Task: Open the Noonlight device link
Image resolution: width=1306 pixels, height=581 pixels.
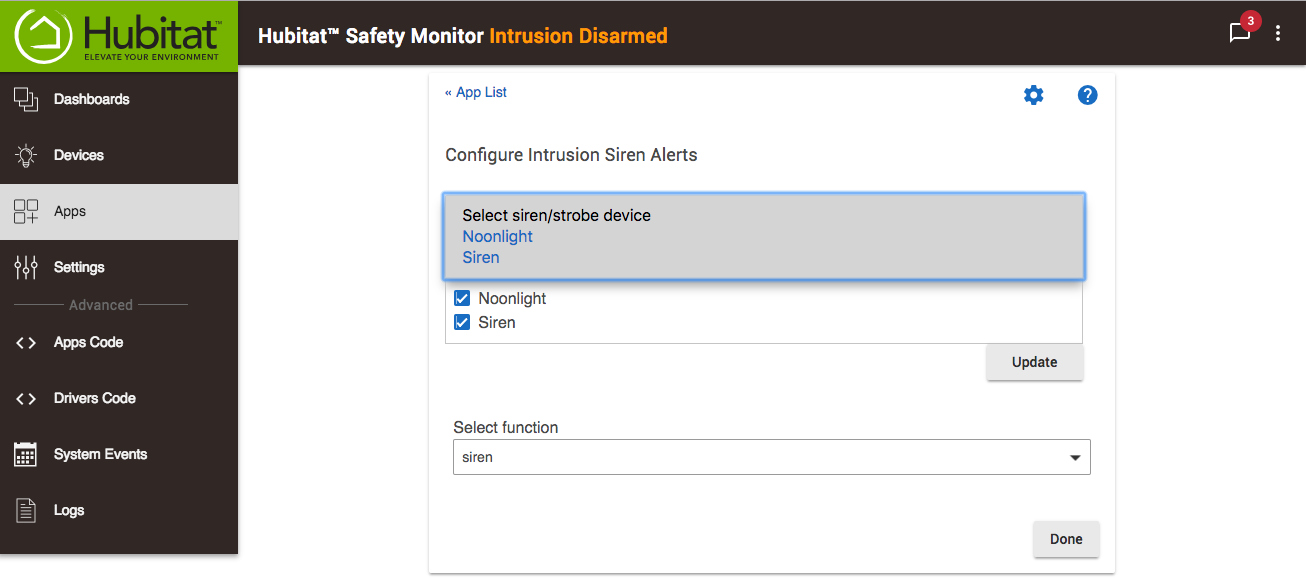Action: click(497, 236)
